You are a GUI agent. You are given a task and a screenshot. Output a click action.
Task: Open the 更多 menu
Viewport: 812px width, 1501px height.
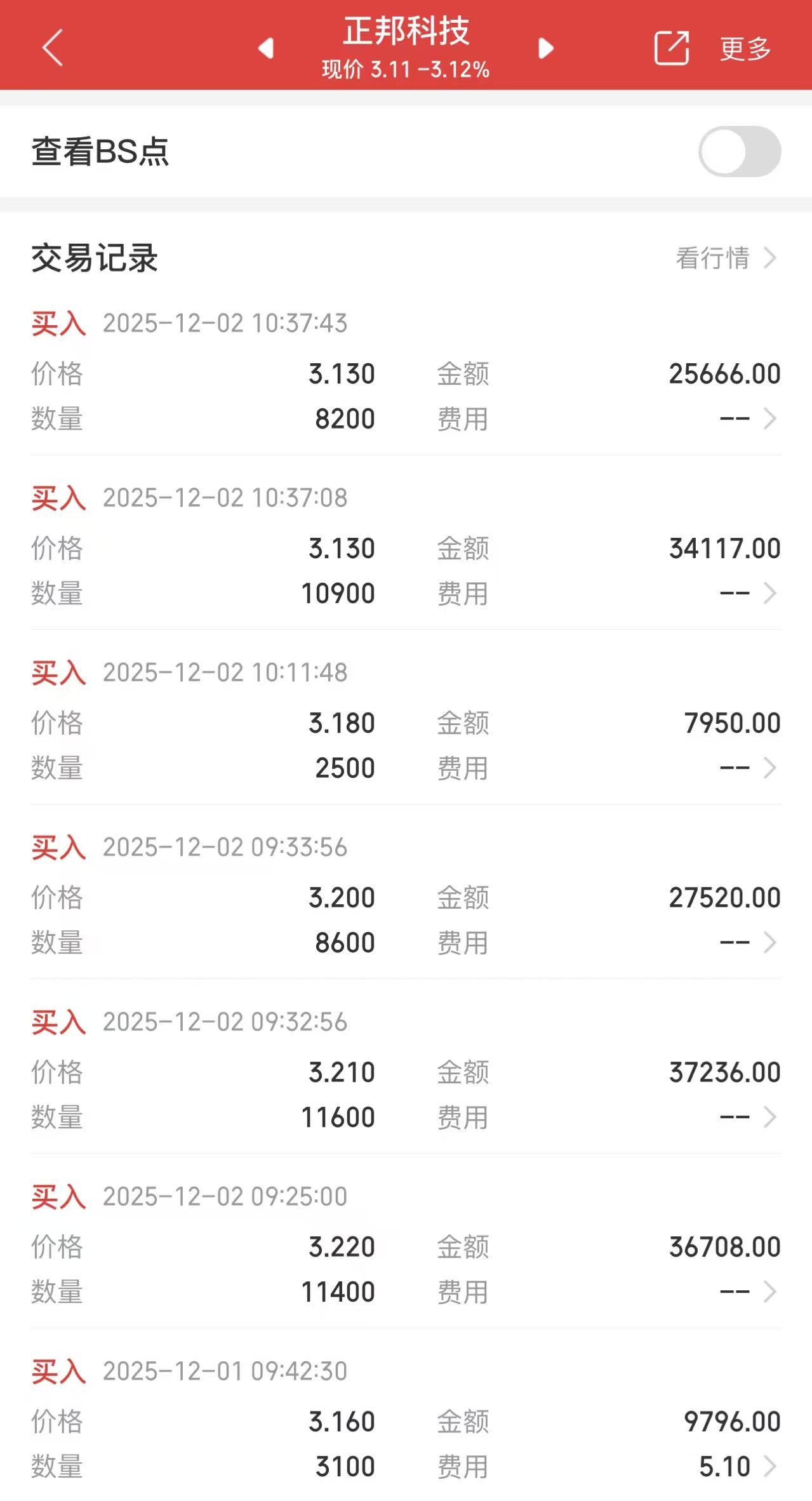pos(745,49)
